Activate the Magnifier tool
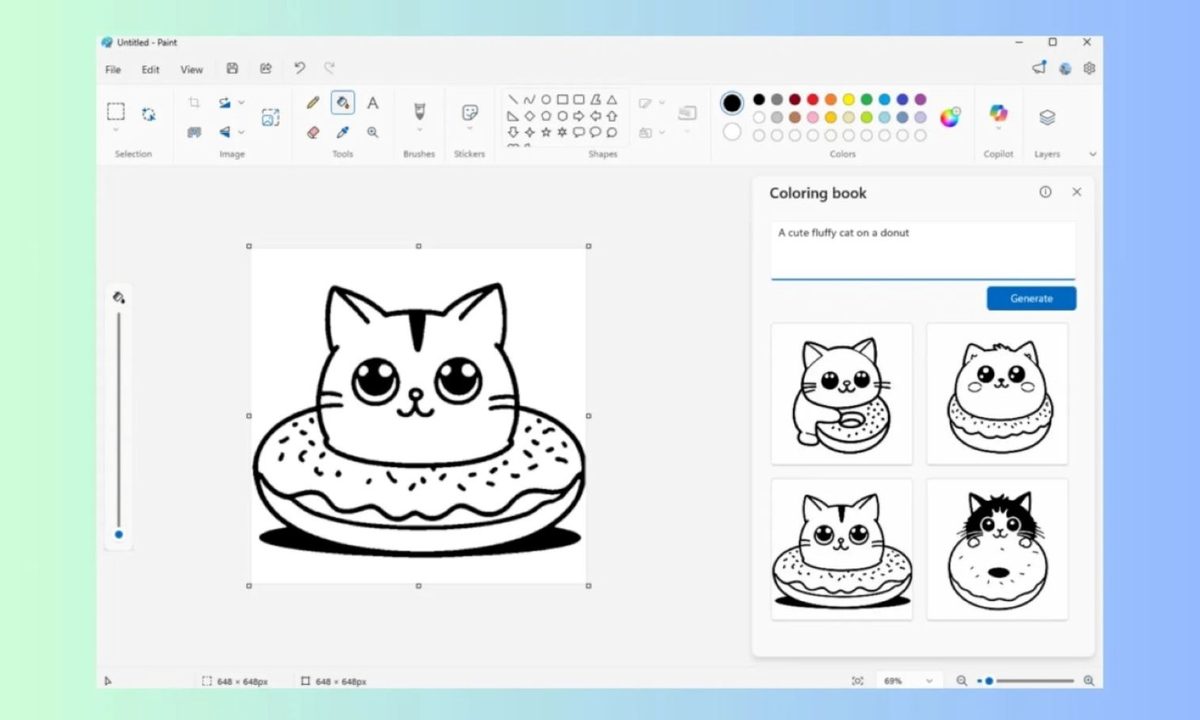Image resolution: width=1200 pixels, height=720 pixels. pos(373,132)
